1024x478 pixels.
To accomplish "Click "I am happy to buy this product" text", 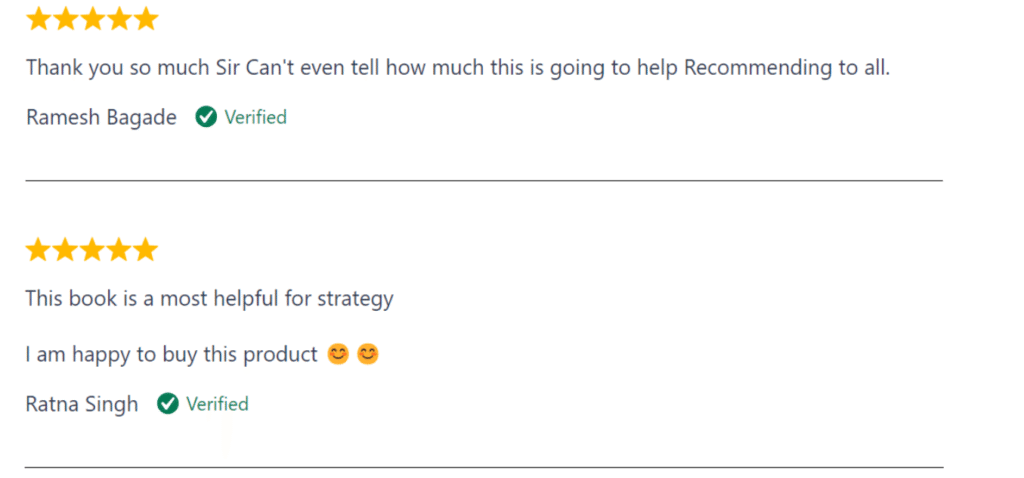I will 171,354.
